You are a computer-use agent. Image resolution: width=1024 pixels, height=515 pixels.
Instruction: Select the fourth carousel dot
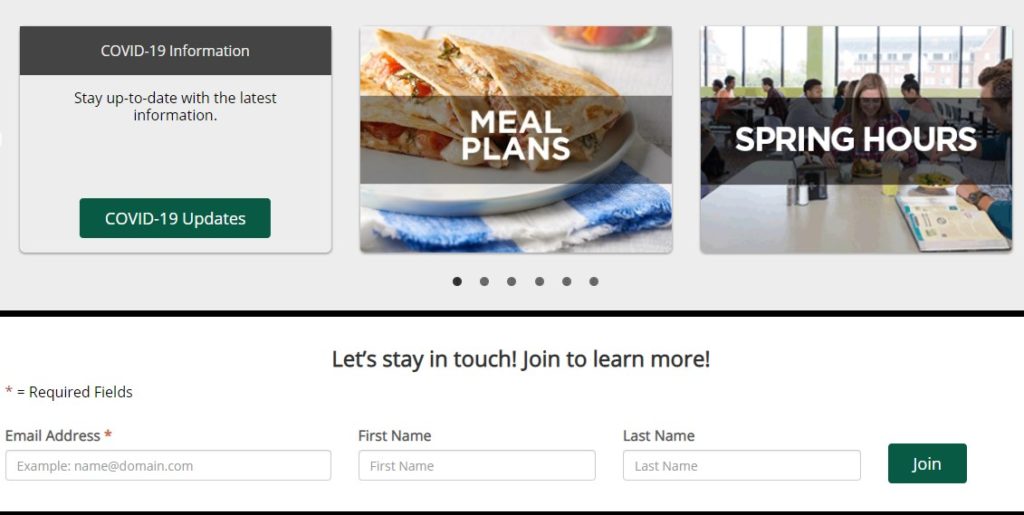click(539, 281)
